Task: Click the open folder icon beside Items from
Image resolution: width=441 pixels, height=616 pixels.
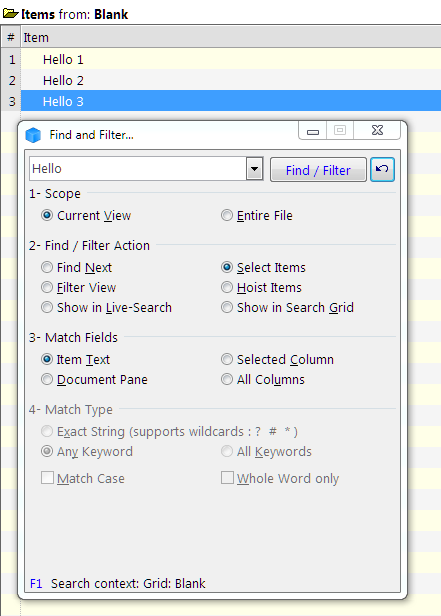Action: tap(10, 14)
